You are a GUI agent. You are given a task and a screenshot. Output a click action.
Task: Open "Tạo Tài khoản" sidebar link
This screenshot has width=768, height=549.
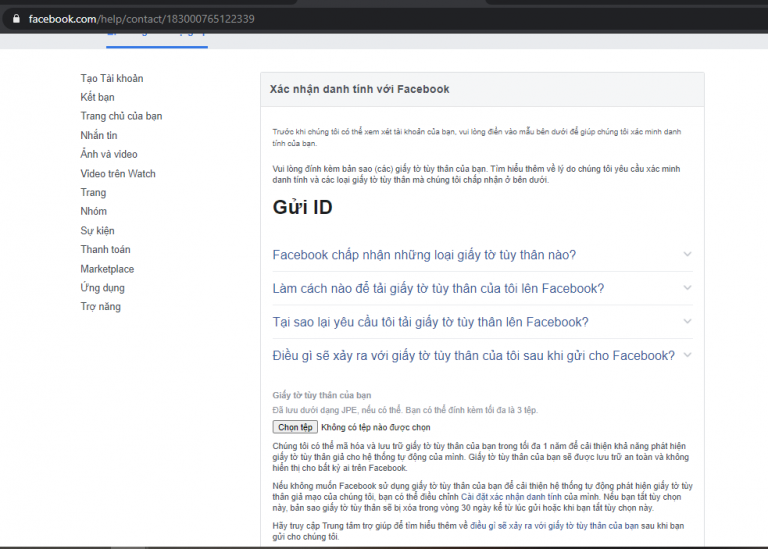pos(112,78)
